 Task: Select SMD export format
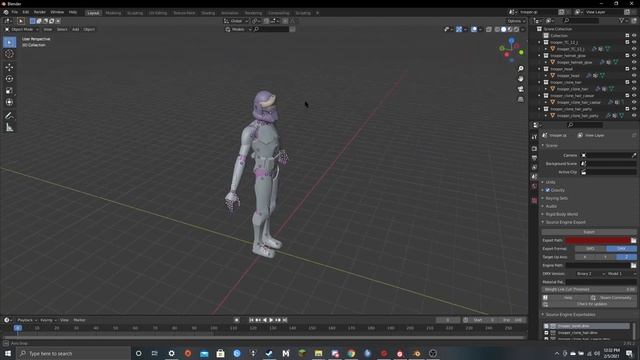[x=590, y=249]
